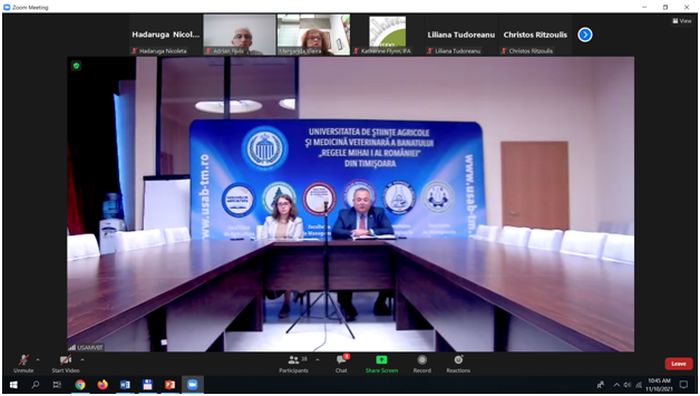Open the Participants panel

(x=293, y=360)
